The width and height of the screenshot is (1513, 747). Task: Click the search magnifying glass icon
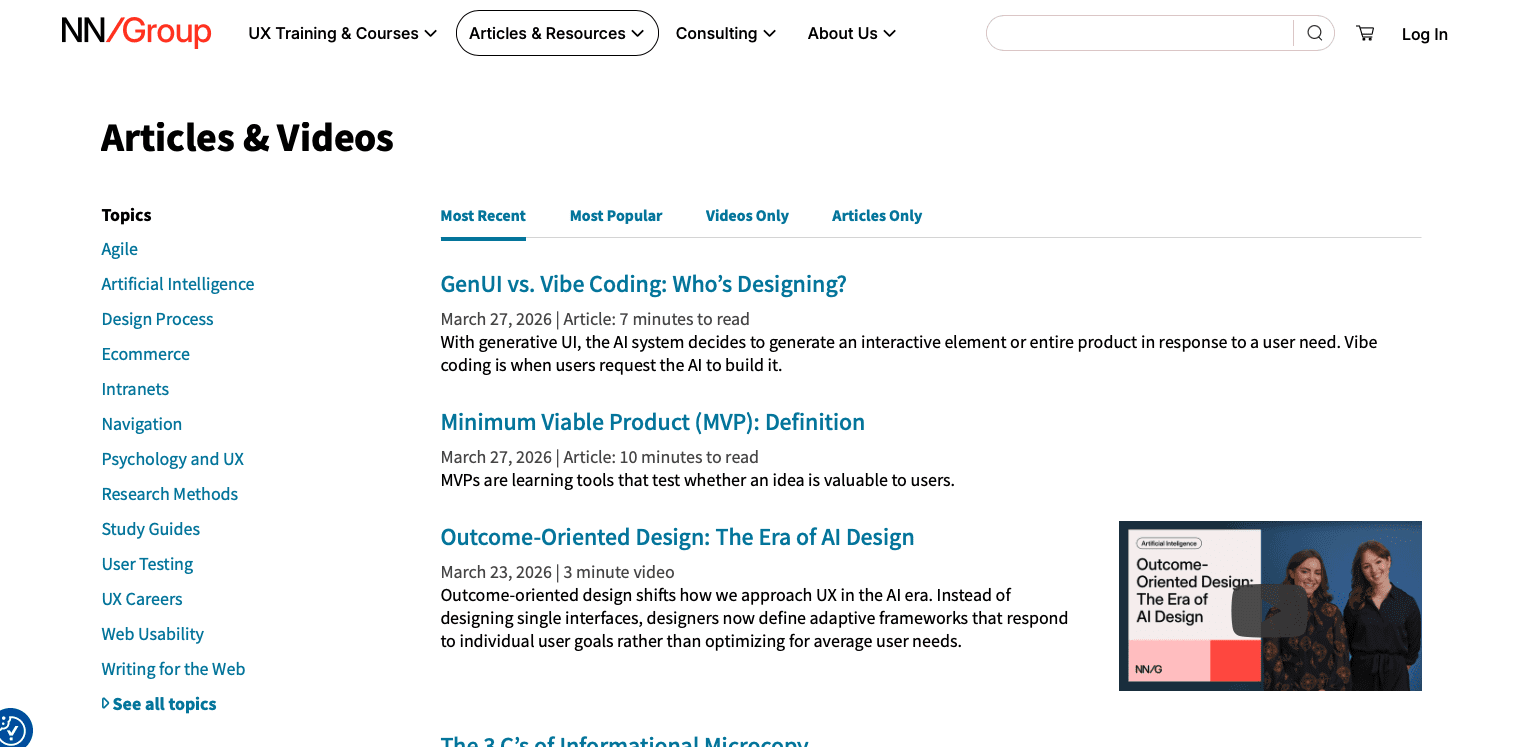coord(1314,32)
